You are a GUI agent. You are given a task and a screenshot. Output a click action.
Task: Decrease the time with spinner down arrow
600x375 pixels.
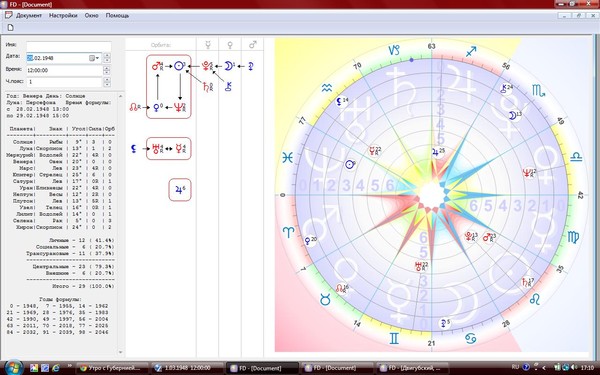coord(107,73)
